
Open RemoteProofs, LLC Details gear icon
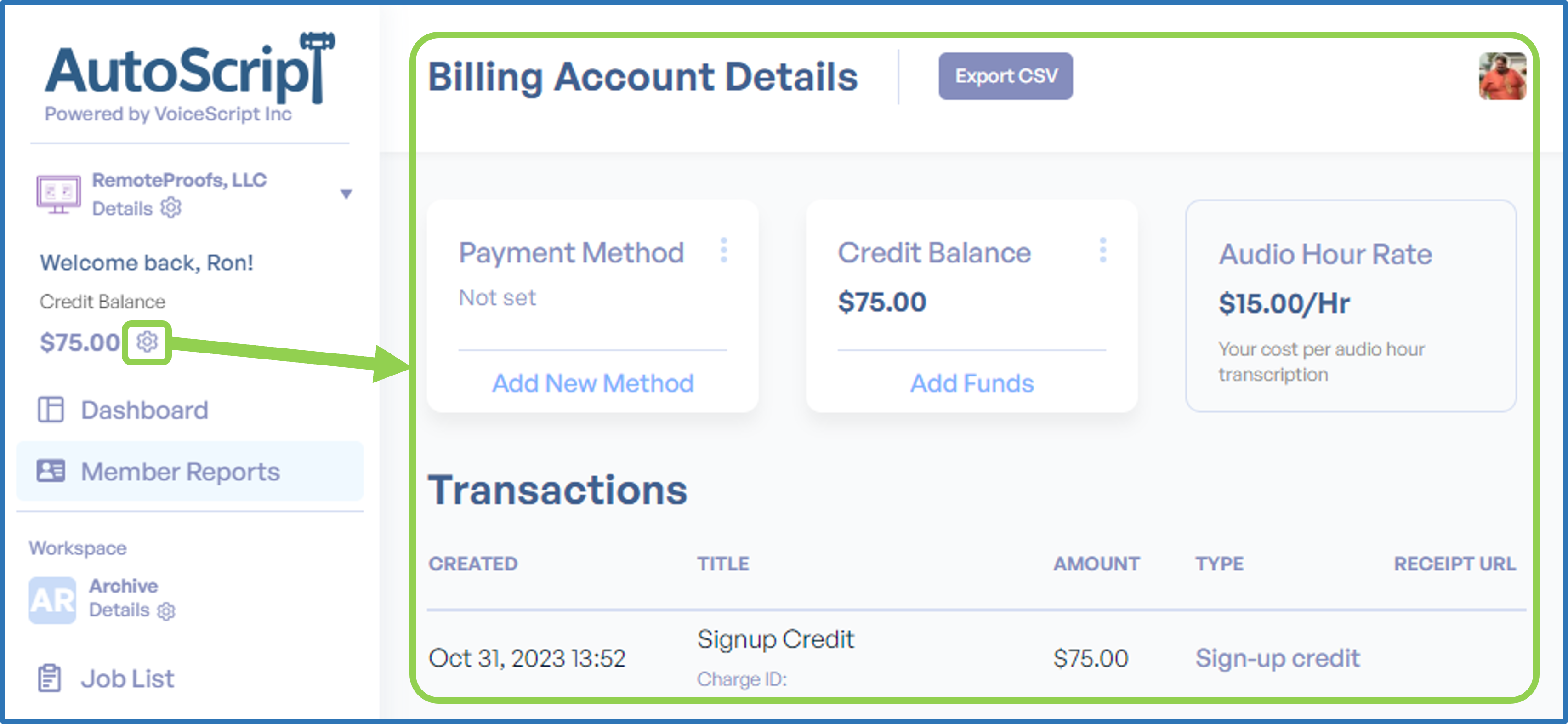tap(171, 208)
